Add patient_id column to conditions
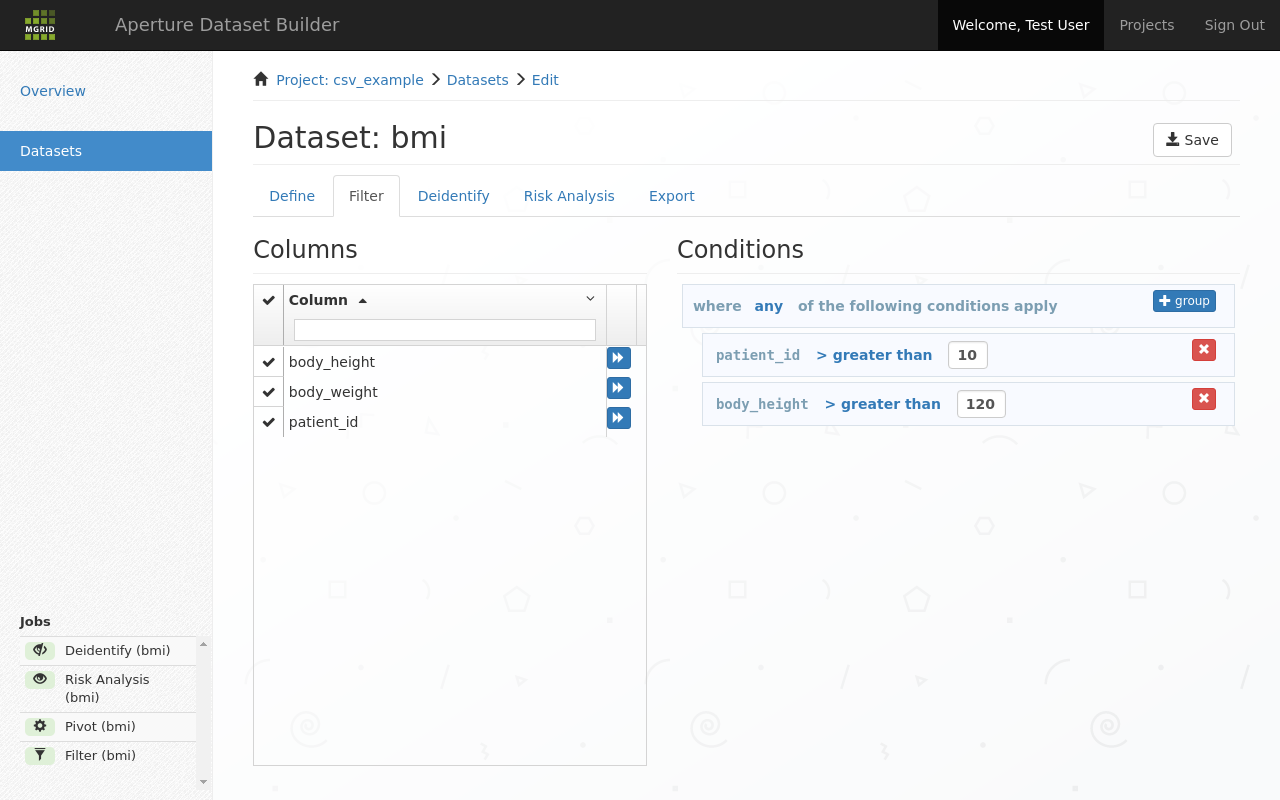Viewport: 1280px width, 800px height. [619, 418]
